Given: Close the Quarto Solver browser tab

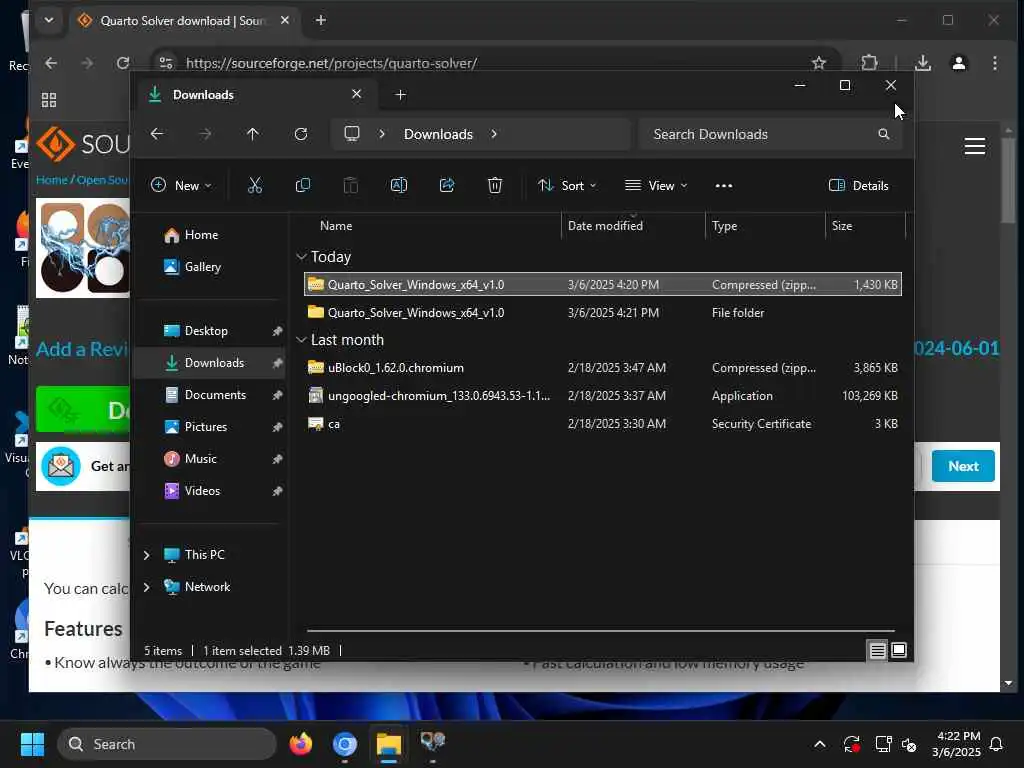Looking at the screenshot, I should [285, 20].
